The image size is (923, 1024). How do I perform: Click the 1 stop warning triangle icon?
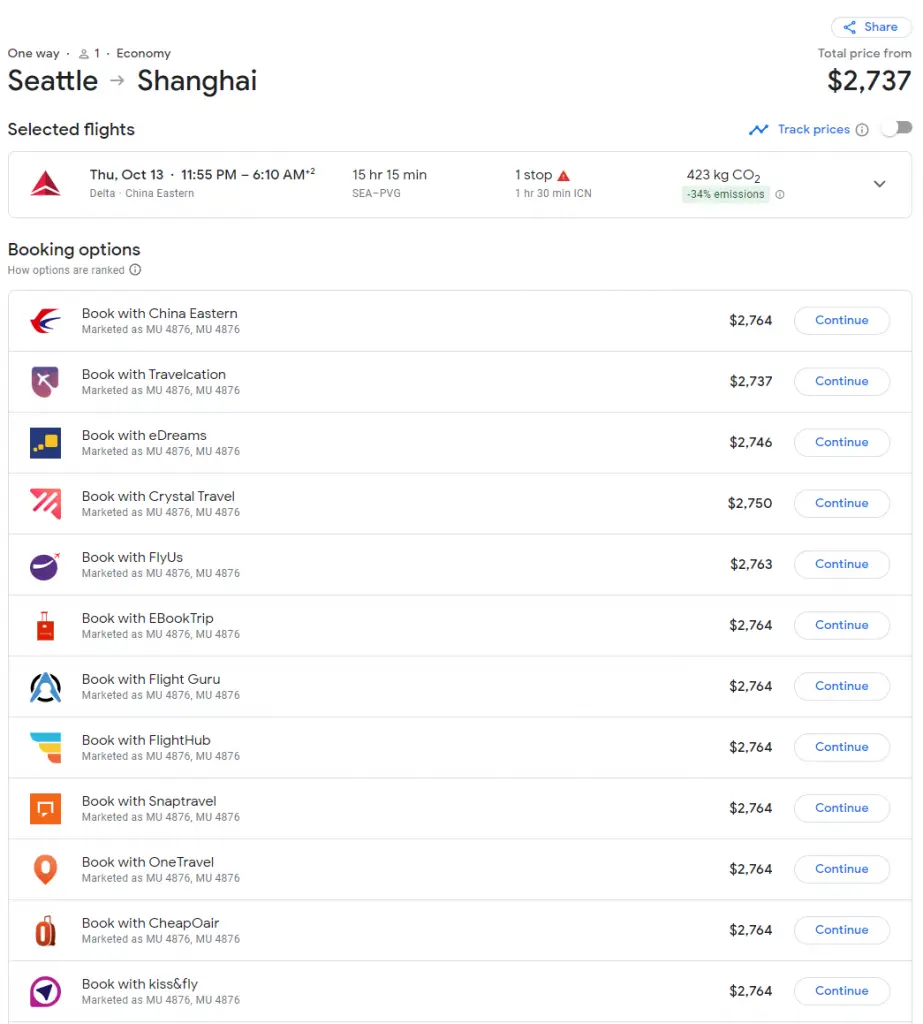564,175
